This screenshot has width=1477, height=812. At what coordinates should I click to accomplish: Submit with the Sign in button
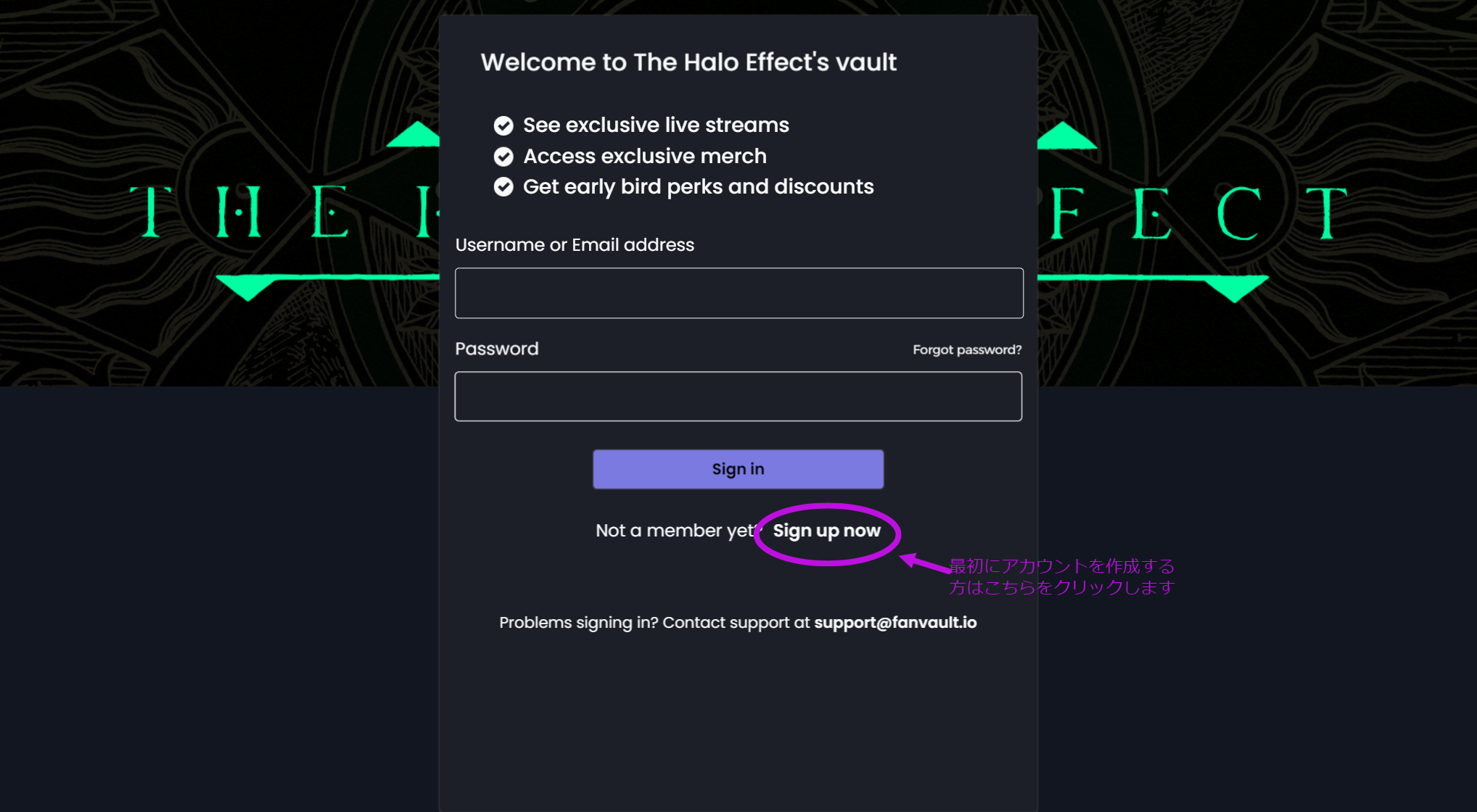click(738, 469)
